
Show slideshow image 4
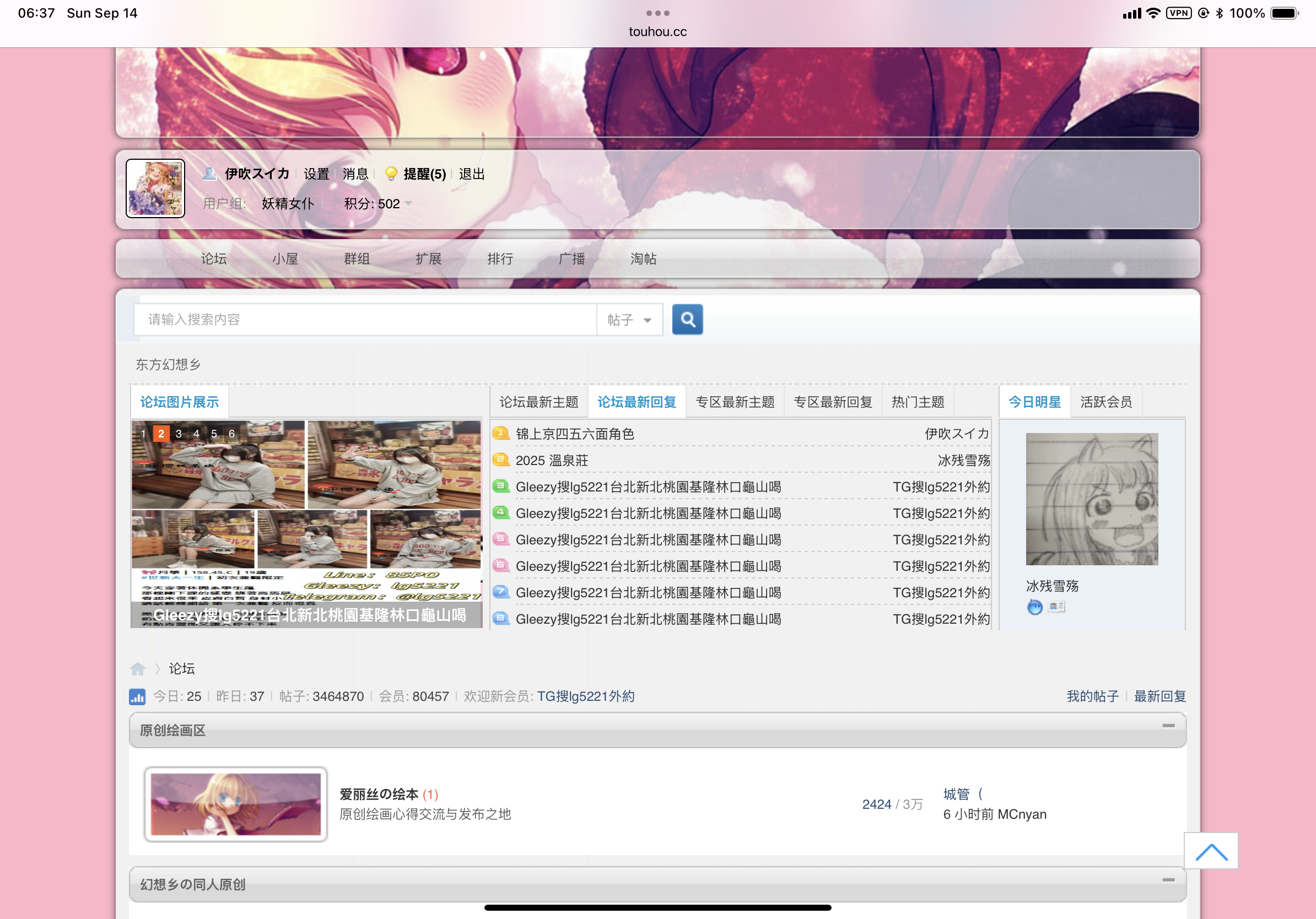197,434
